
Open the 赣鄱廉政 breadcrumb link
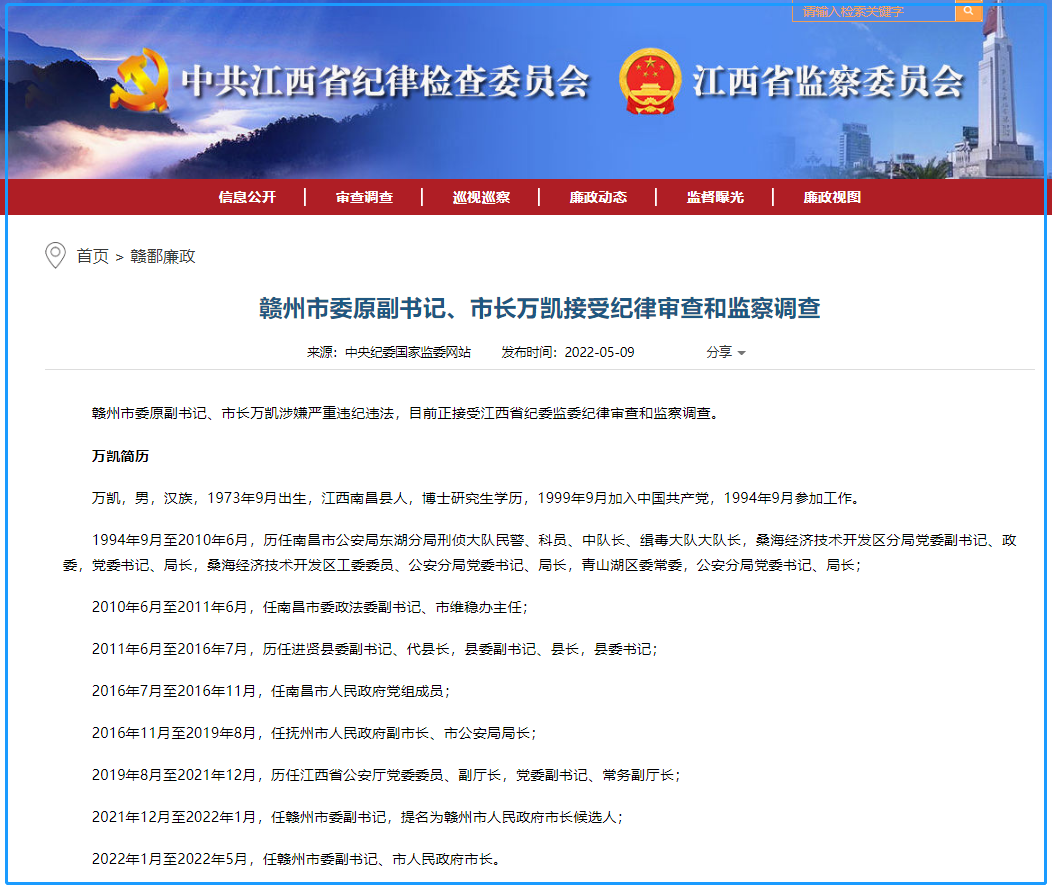(162, 256)
